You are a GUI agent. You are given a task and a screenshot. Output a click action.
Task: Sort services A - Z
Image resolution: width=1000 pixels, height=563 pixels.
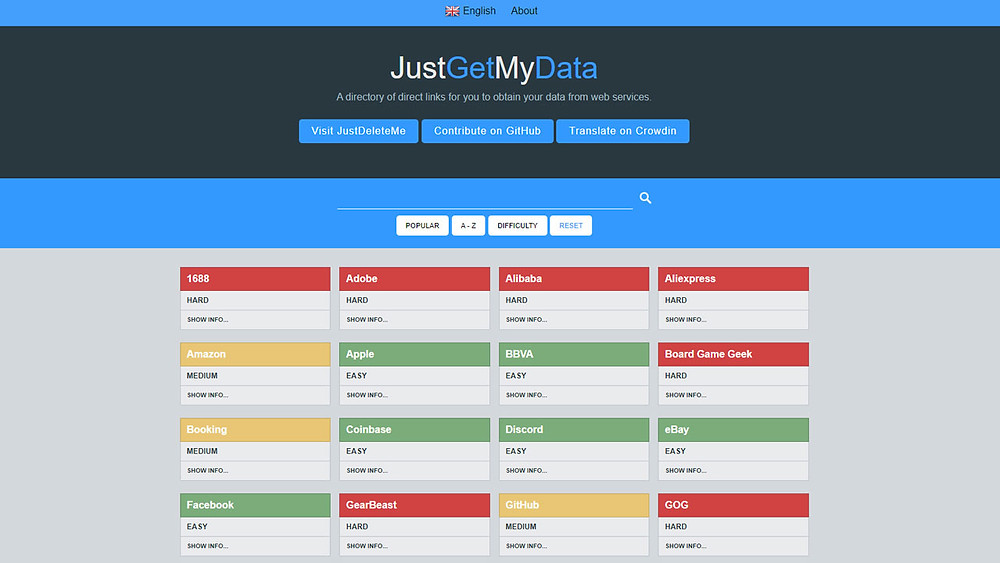[x=468, y=225]
